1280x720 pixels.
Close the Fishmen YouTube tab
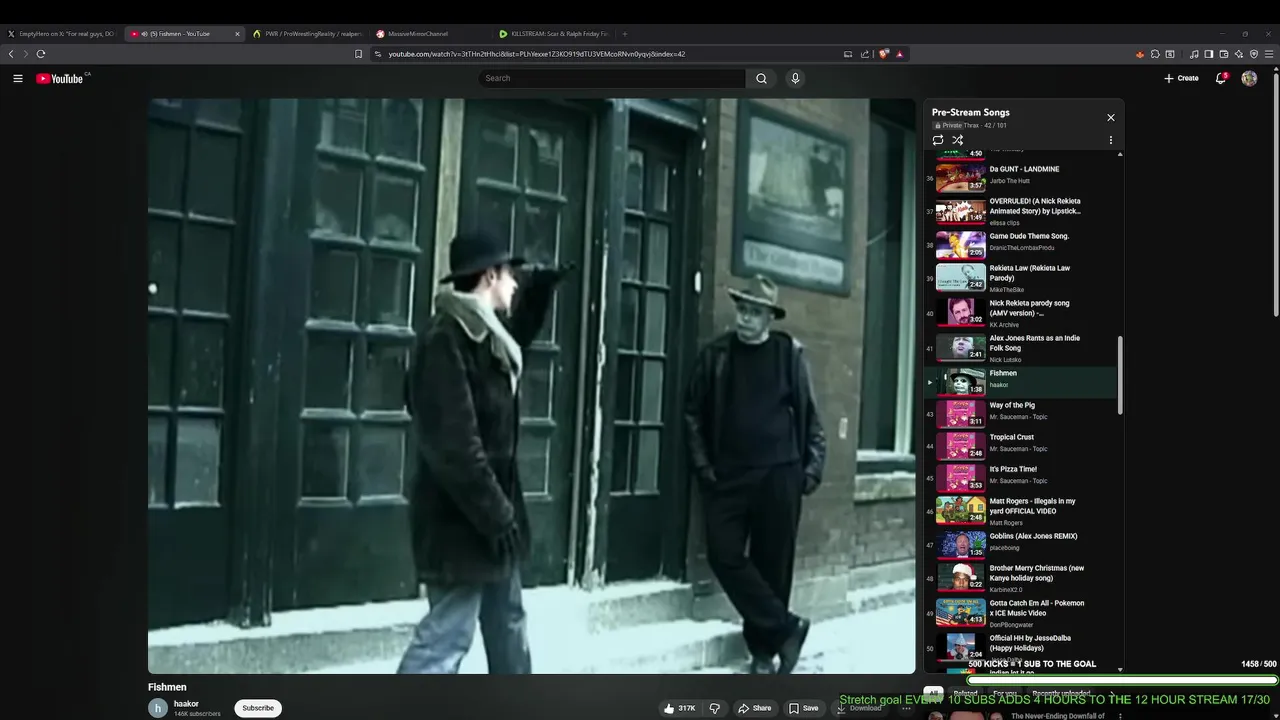tap(237, 34)
